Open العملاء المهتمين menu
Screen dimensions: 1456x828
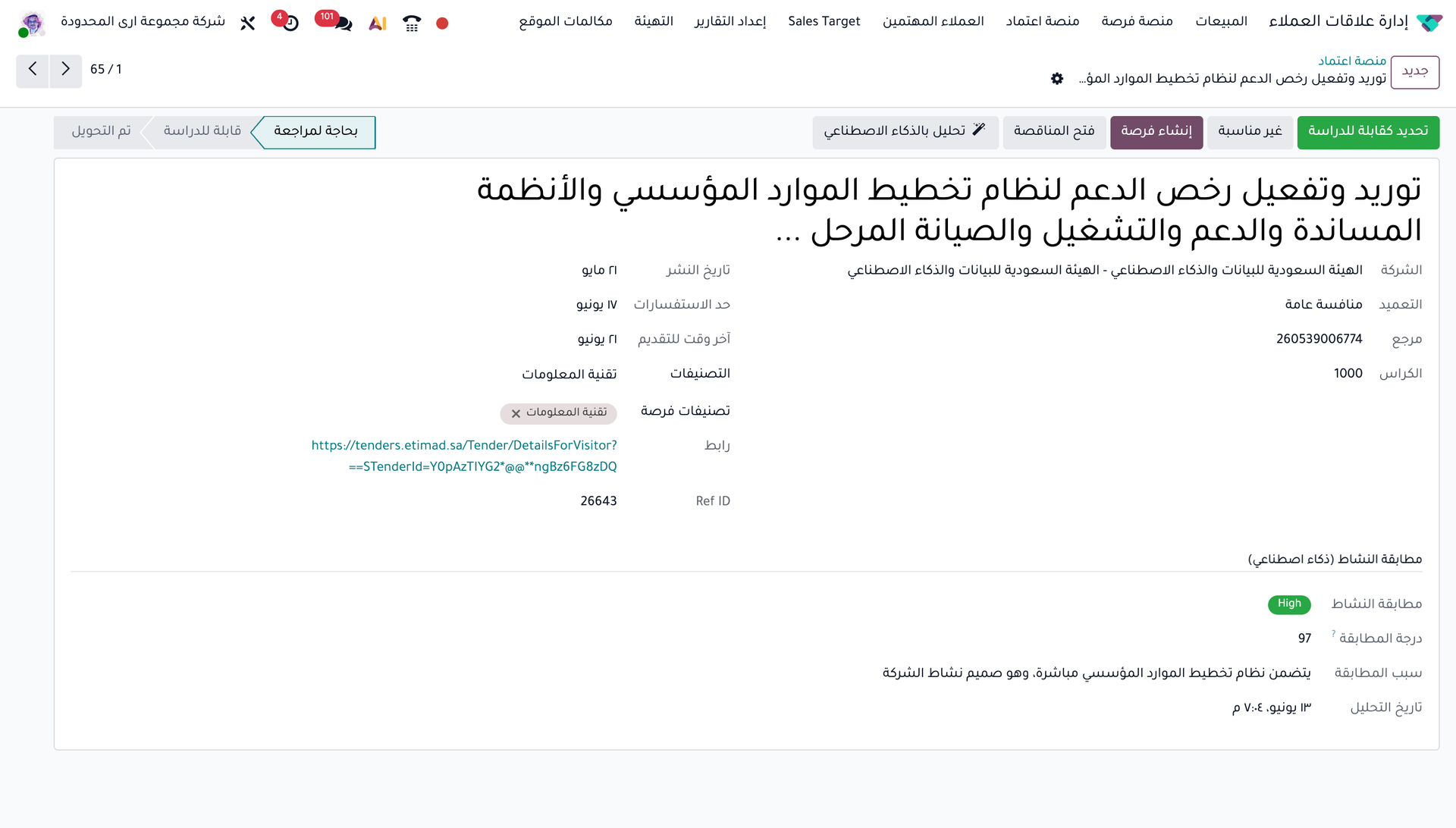pyautogui.click(x=934, y=21)
